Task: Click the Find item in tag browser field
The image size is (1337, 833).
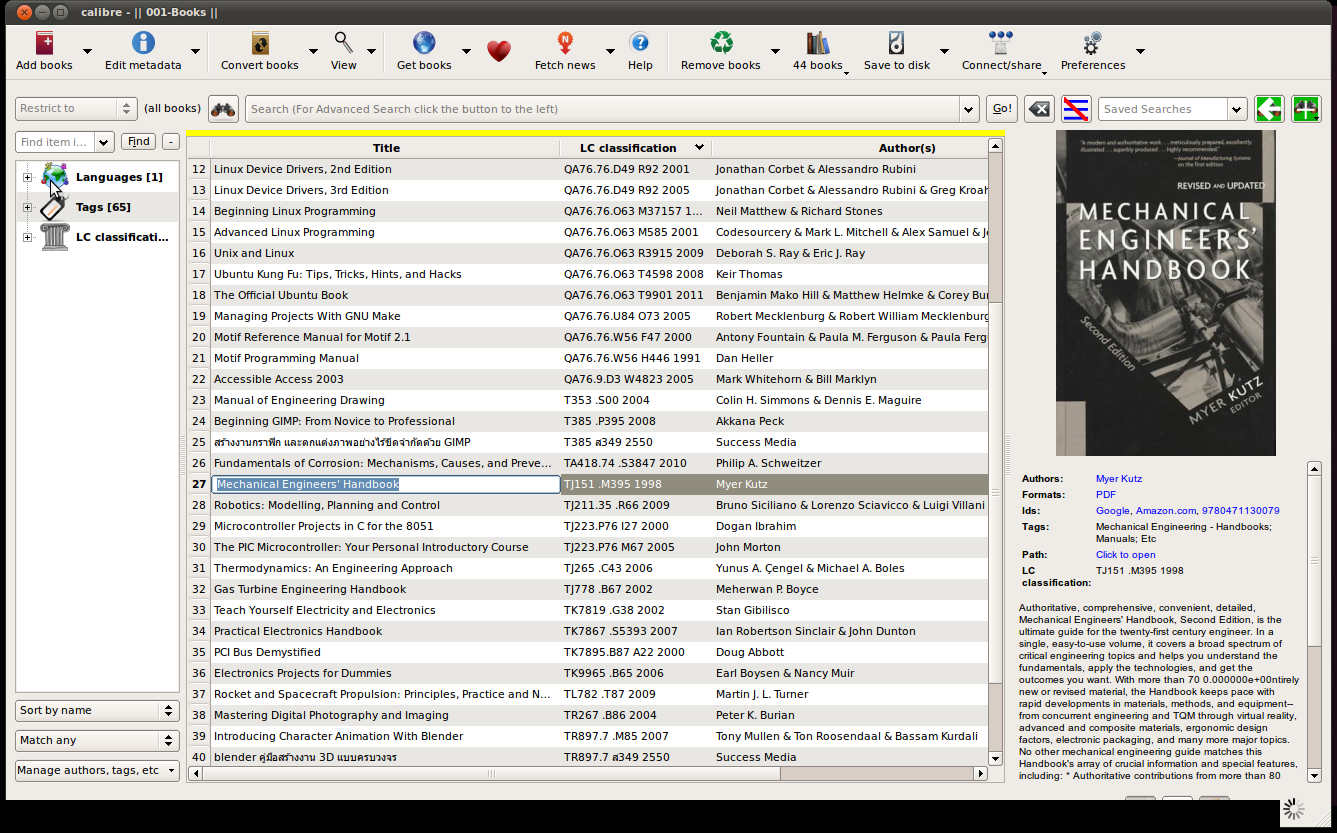Action: (x=55, y=142)
